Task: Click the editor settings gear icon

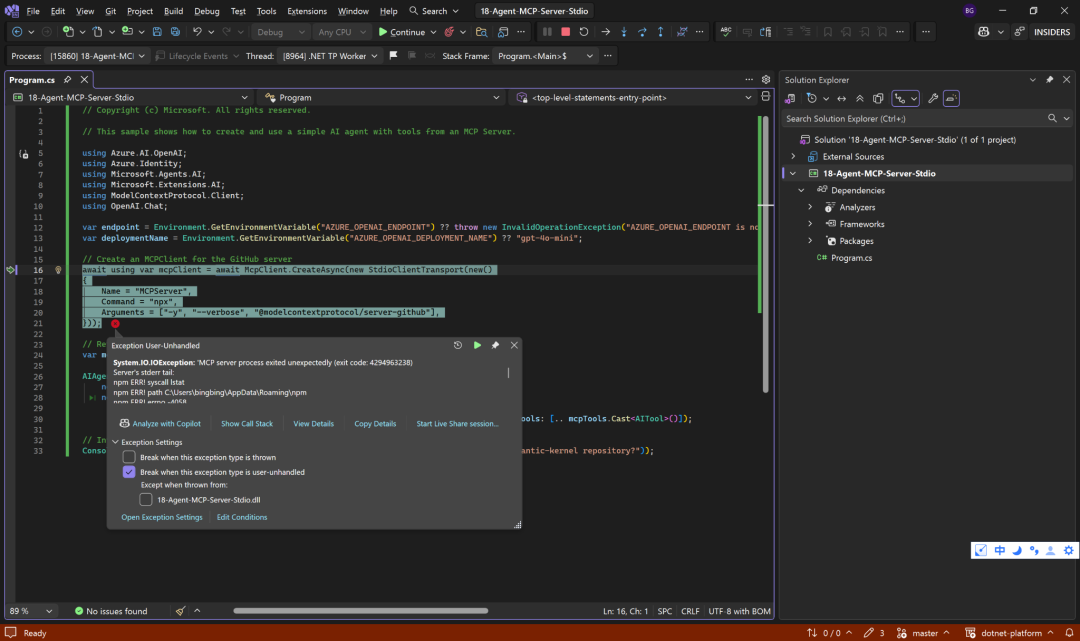Action: (x=766, y=80)
